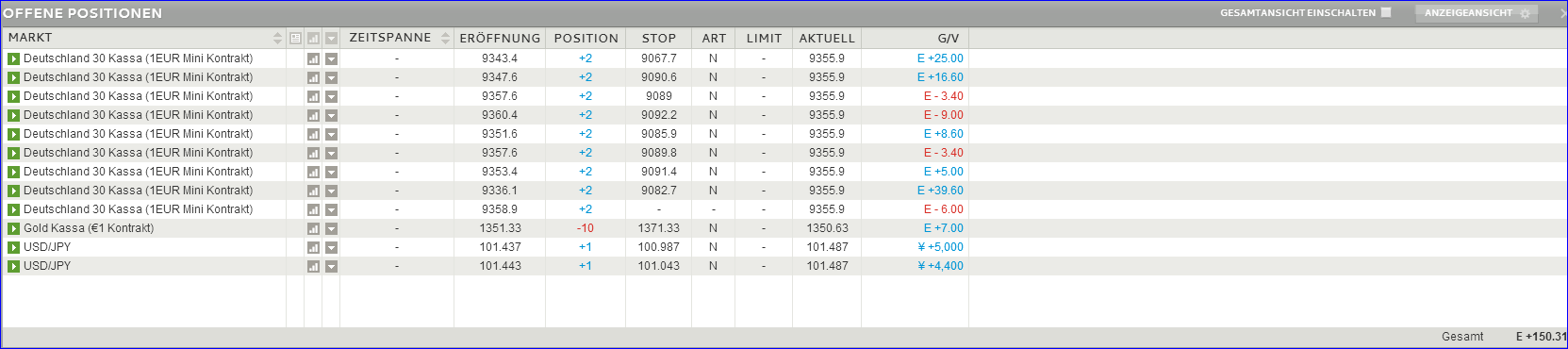1568x349 pixels.
Task: Click the green arrow for USD/JPY opened at 101.443
Action: (13, 266)
